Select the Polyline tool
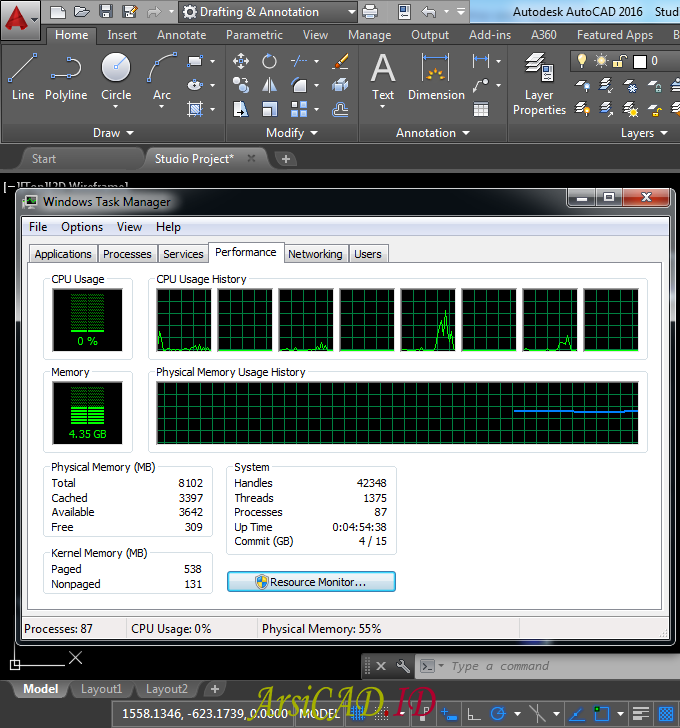 point(66,78)
